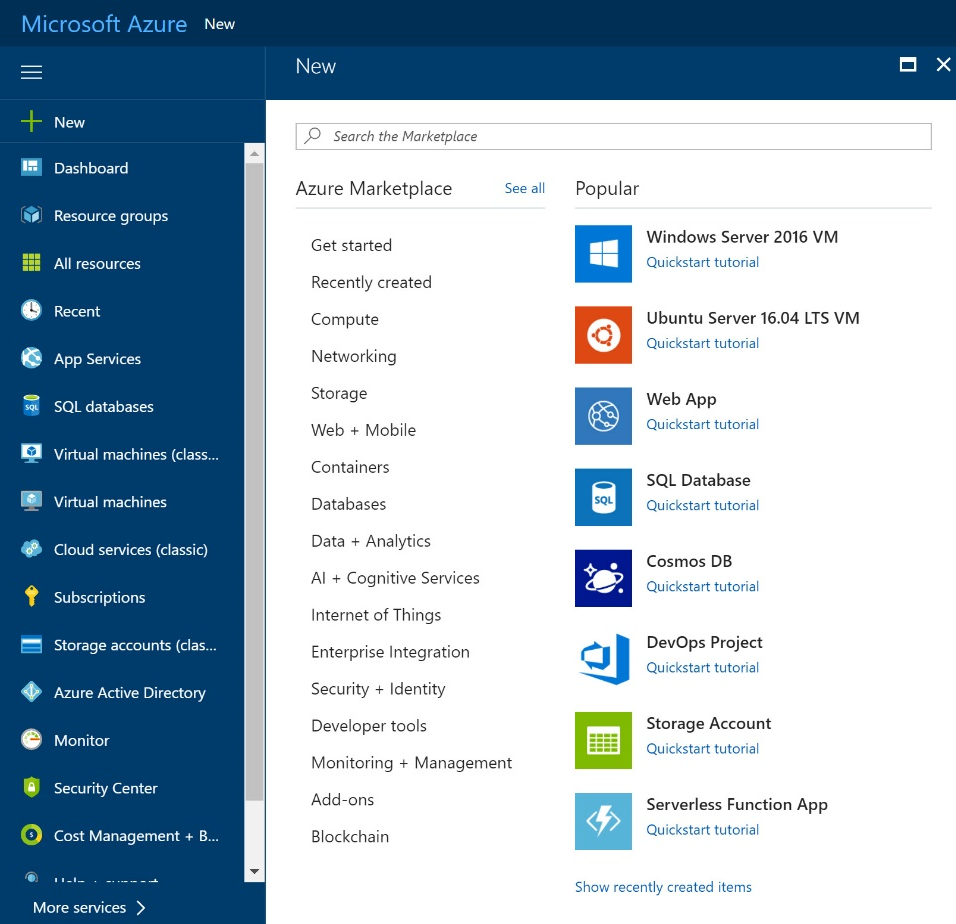Open SQL Database Quickstart tutorial link

tap(702, 505)
